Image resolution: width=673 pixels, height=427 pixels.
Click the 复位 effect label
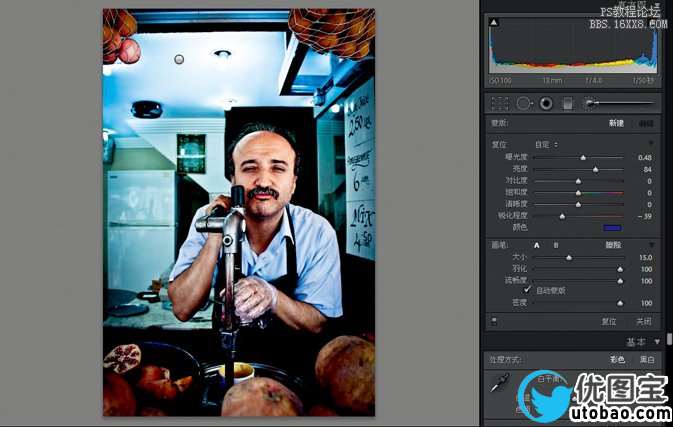click(x=499, y=145)
